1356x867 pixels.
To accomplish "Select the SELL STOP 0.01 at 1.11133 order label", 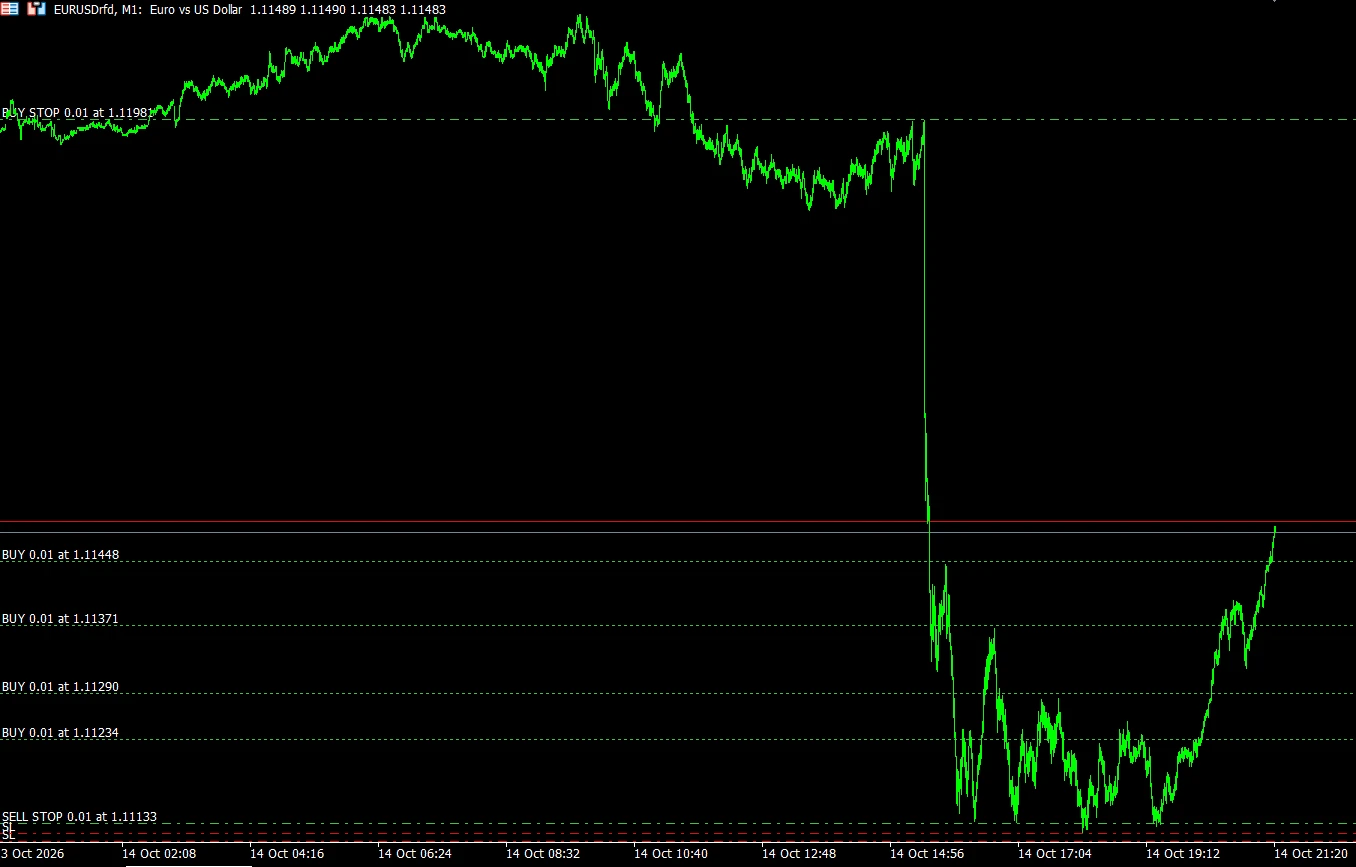I will coord(80,817).
